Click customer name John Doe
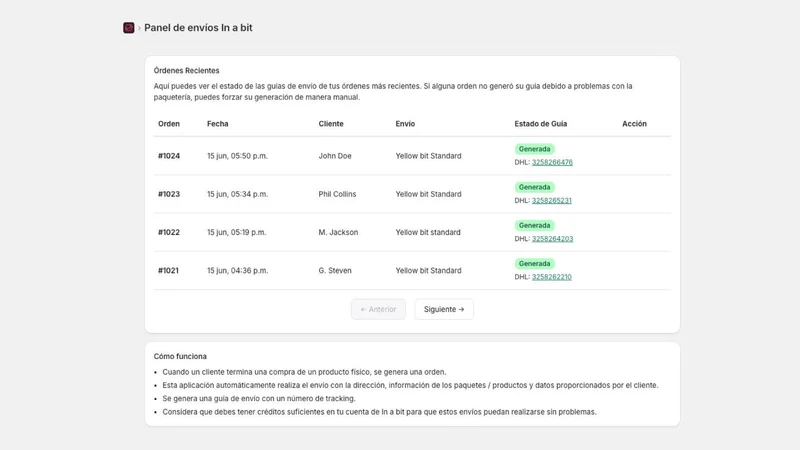 (335, 156)
